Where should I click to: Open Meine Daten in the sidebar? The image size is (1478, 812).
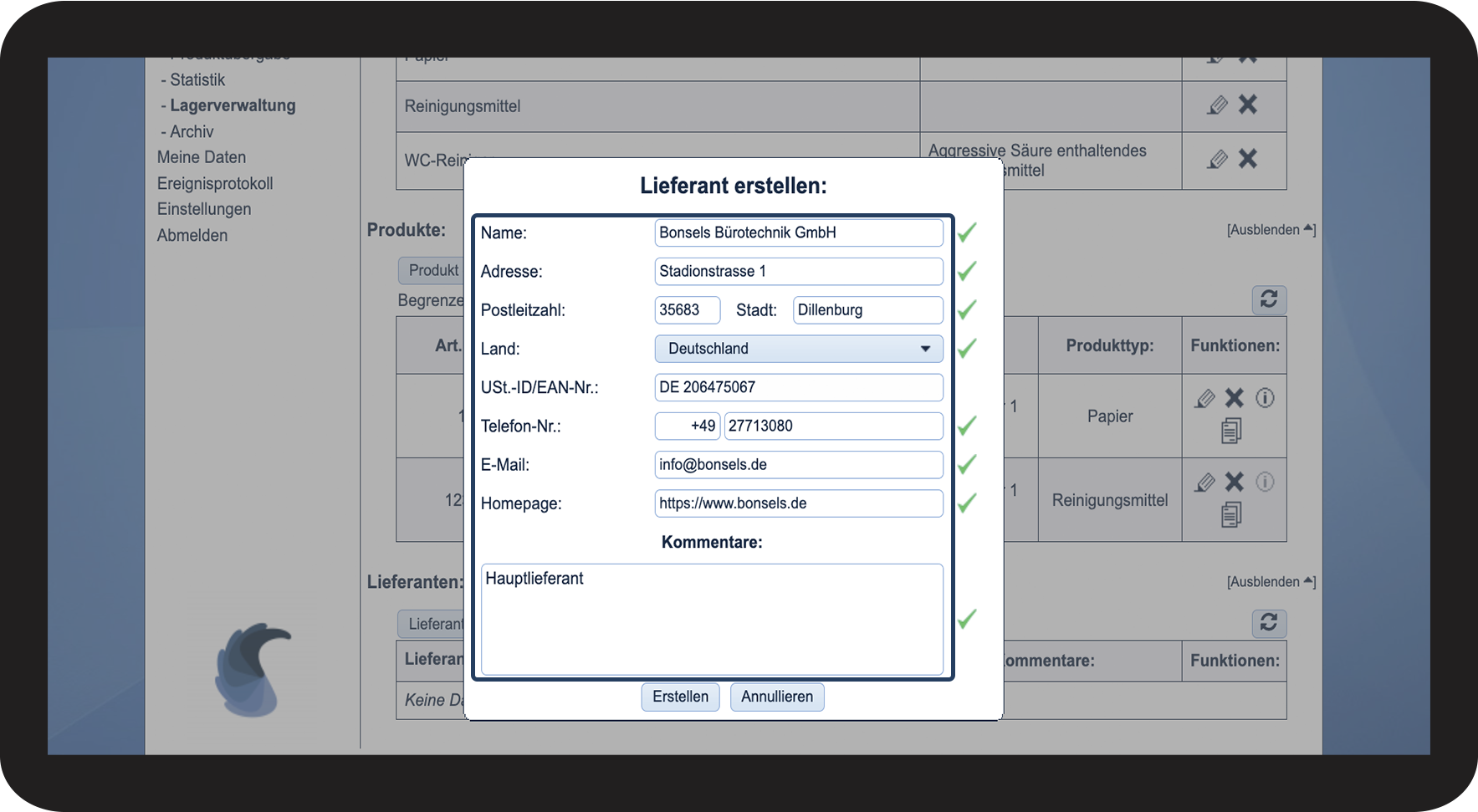[x=202, y=157]
